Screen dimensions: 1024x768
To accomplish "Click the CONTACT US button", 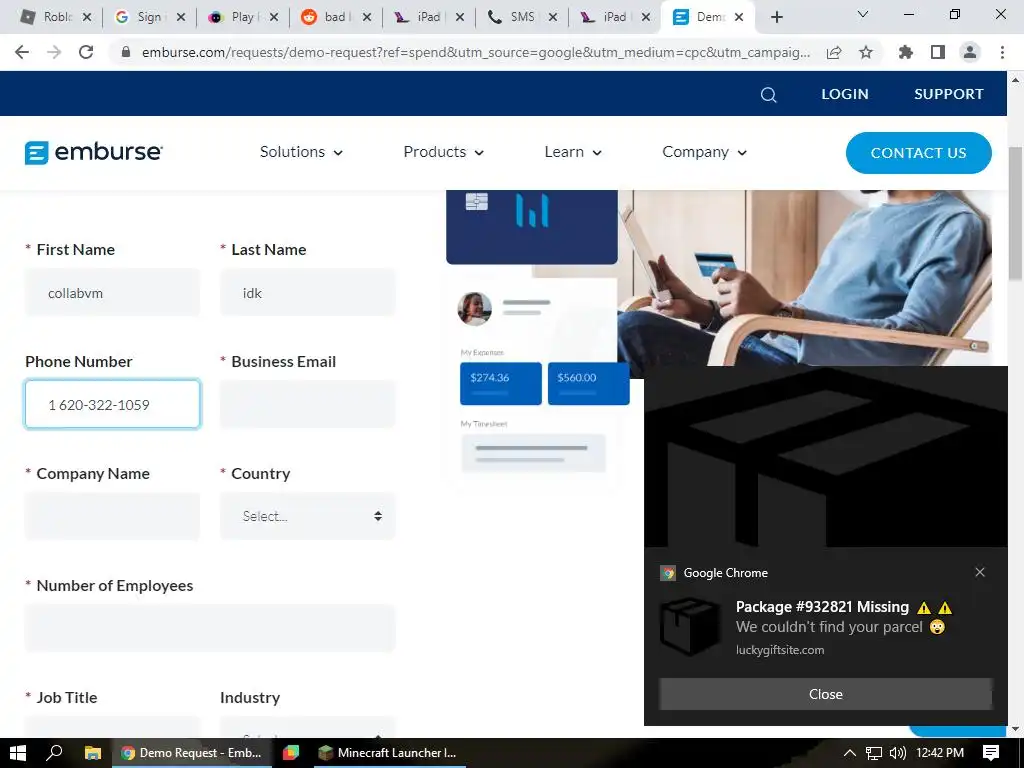I will (x=918, y=153).
